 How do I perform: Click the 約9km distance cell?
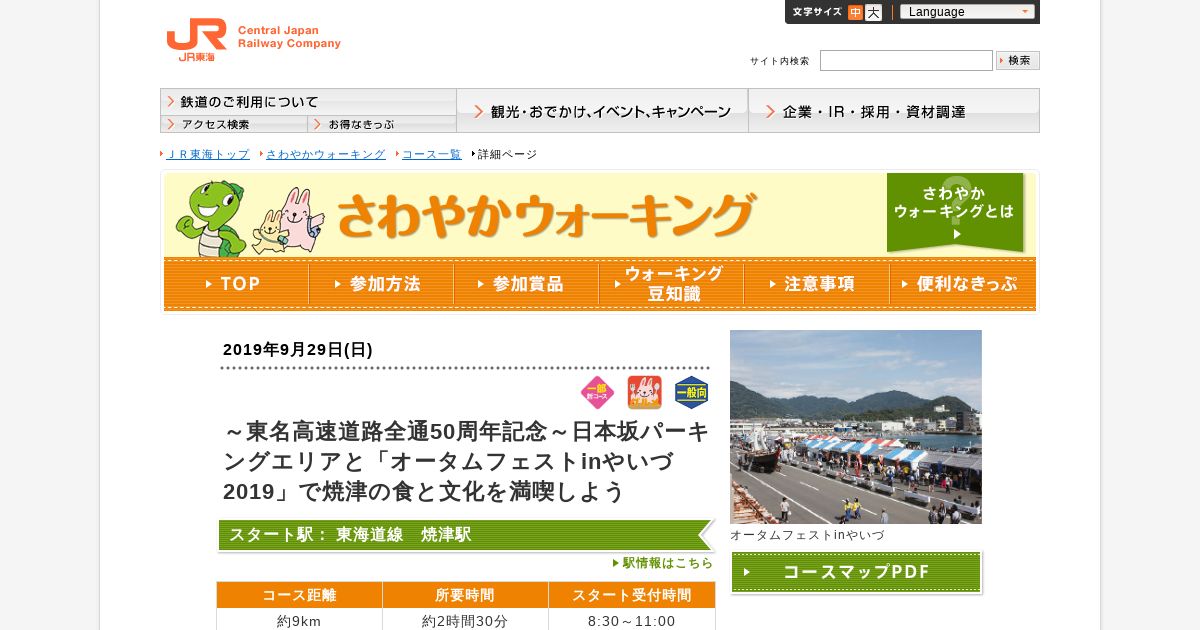click(299, 620)
